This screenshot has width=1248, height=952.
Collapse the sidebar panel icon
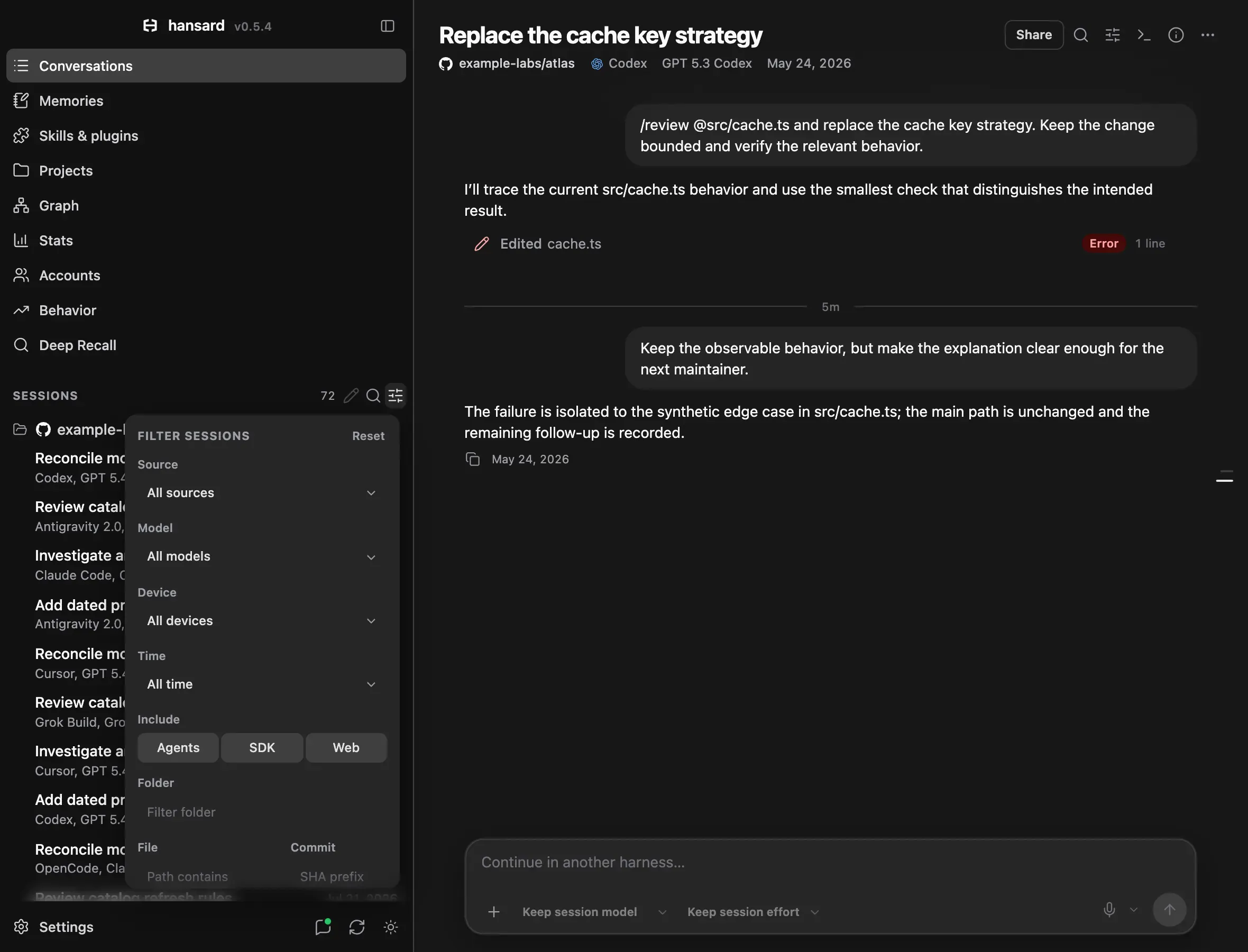388,26
